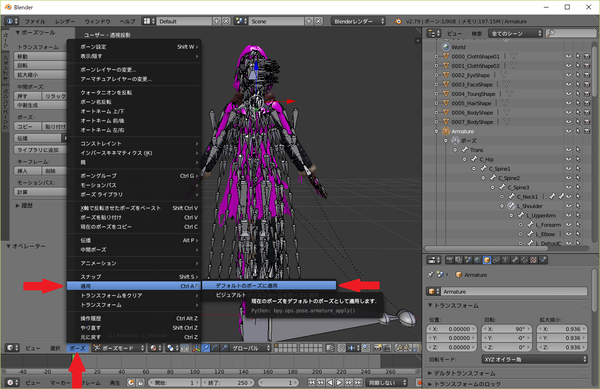Image resolution: width=600 pixels, height=389 pixels.
Task: Click the 終了 end frame field
Action: click(227, 382)
